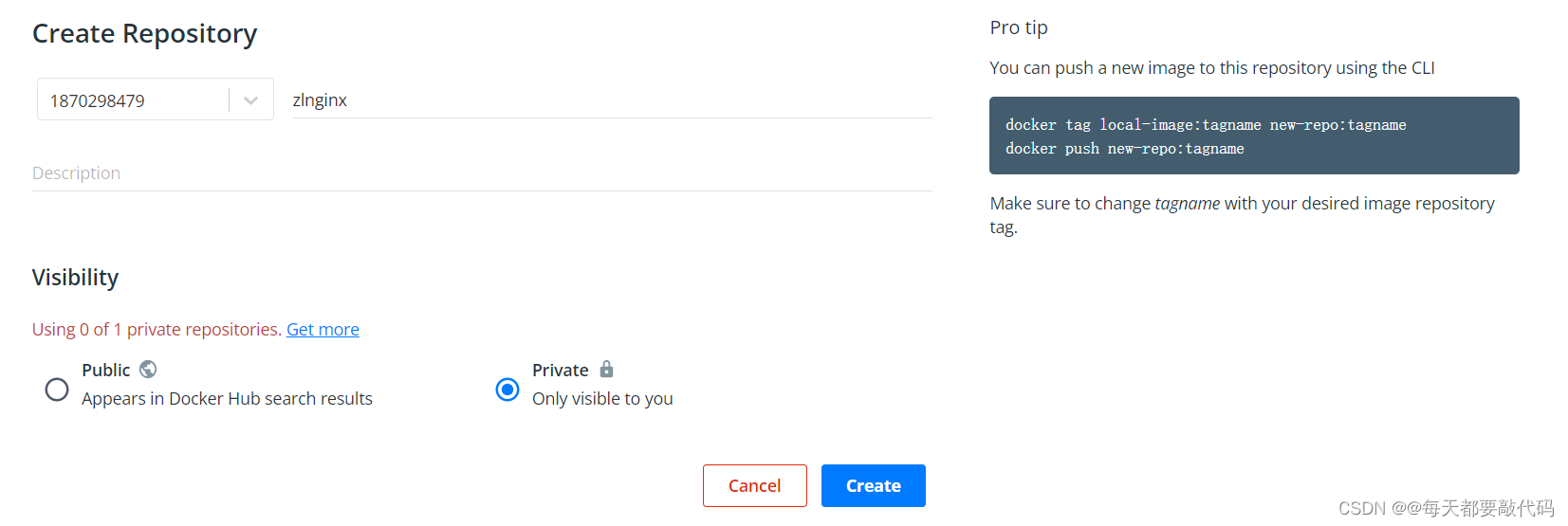The image size is (1568, 526).
Task: Click the Create Repository page title
Action: click(x=144, y=33)
